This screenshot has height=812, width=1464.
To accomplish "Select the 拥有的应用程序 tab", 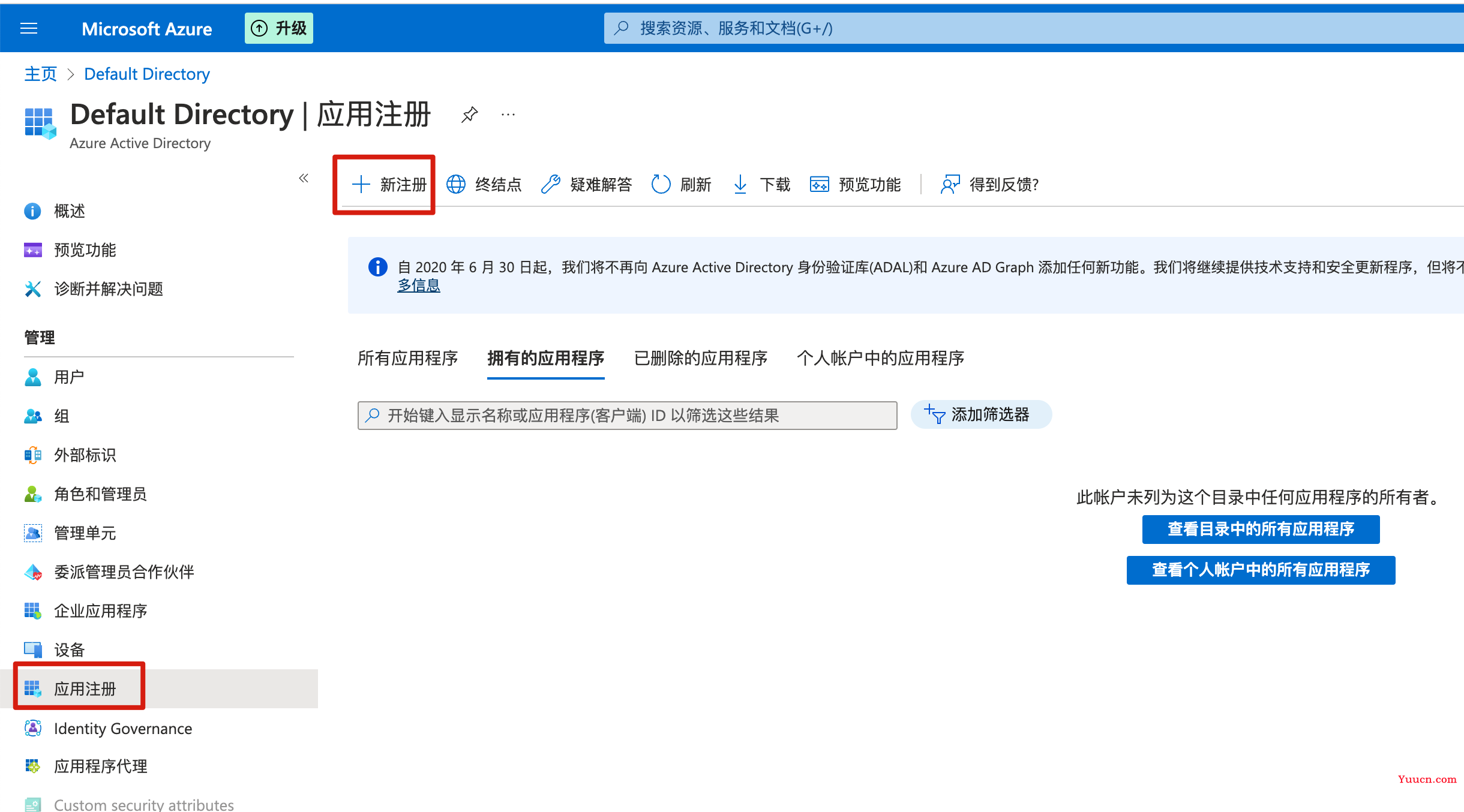I will (x=545, y=358).
